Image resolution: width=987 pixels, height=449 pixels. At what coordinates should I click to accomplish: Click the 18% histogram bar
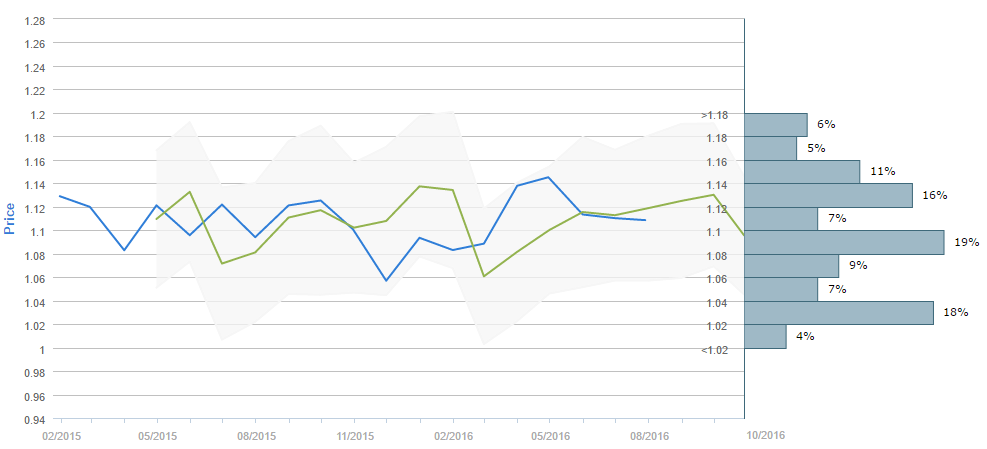point(839,313)
